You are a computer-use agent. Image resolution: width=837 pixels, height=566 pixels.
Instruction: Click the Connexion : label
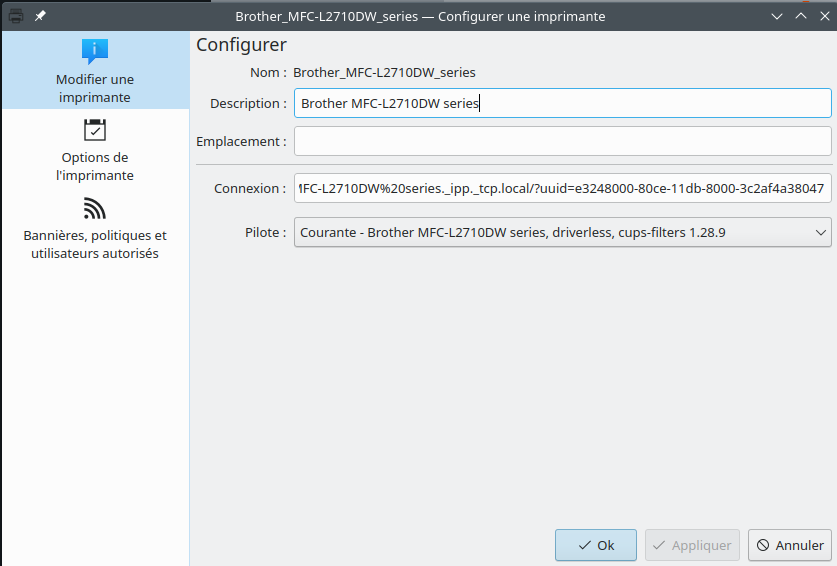tap(250, 188)
